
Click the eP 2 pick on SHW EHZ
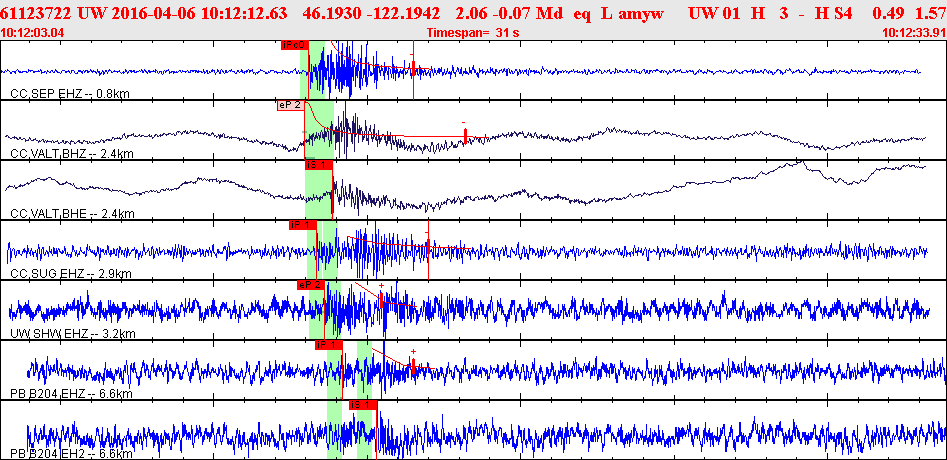click(x=310, y=284)
